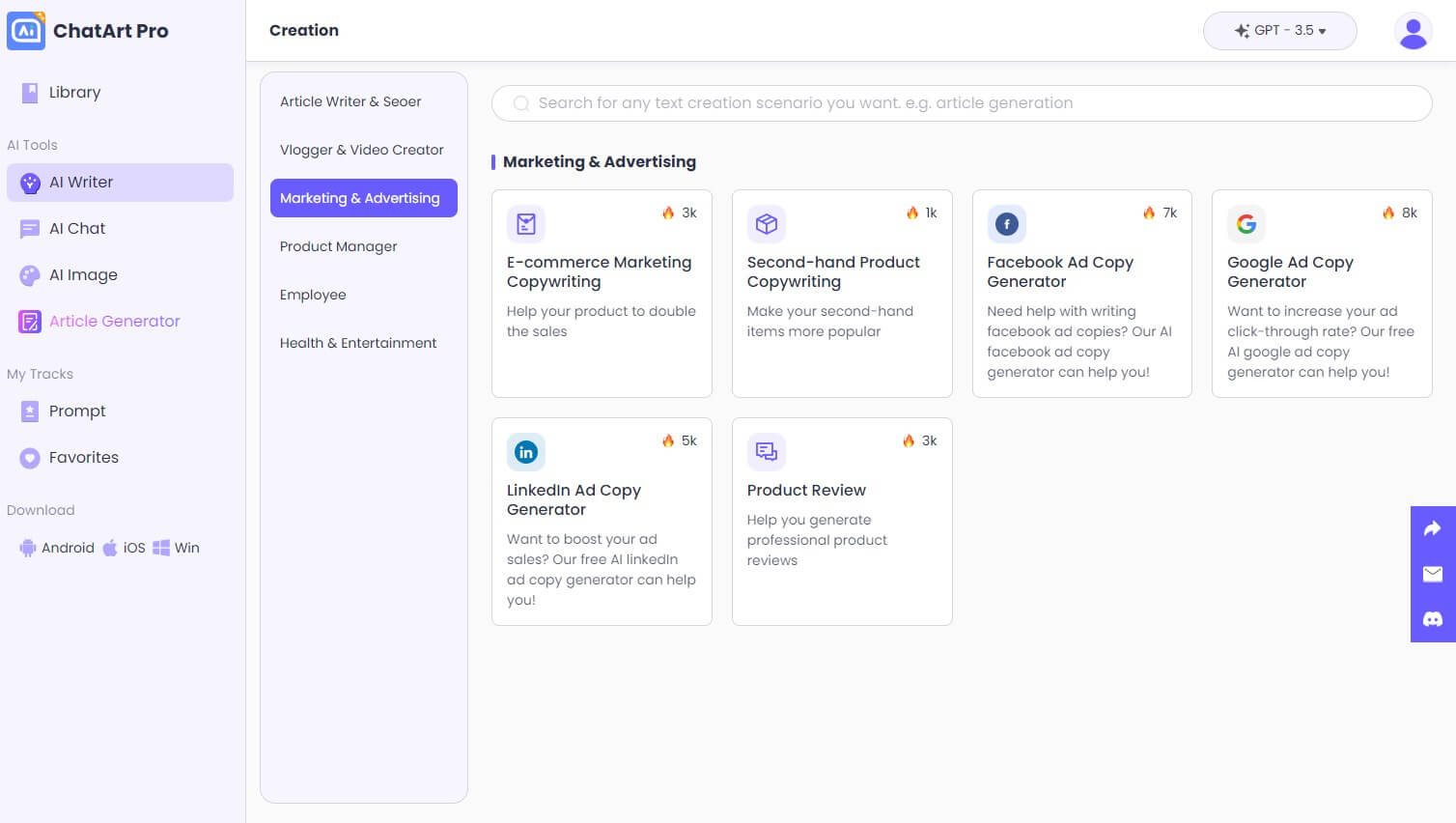Click the flame icon on Facebook card

(x=1149, y=213)
